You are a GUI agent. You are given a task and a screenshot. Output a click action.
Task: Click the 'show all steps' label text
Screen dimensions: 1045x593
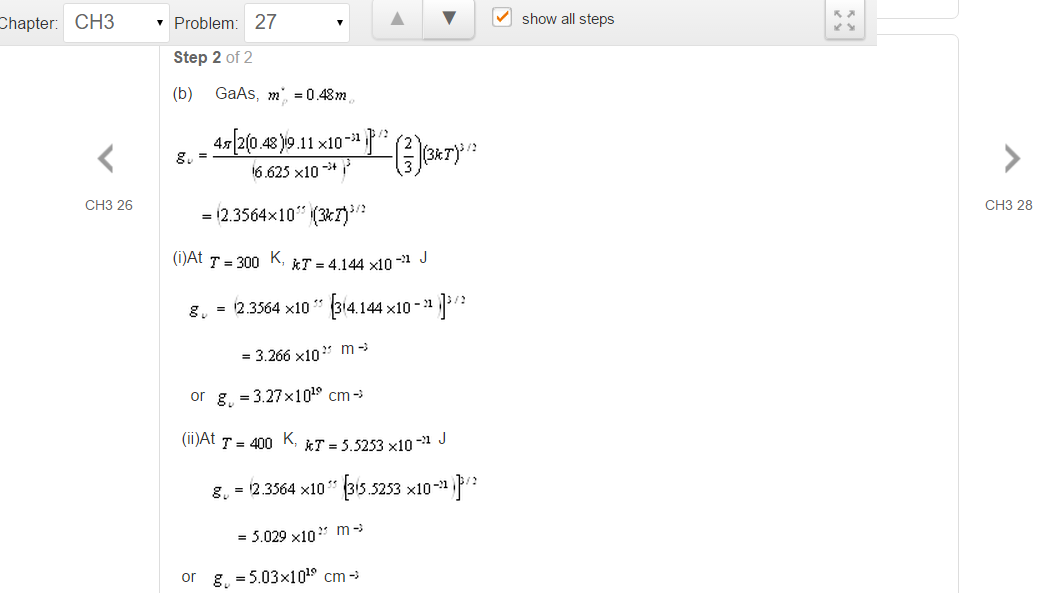[568, 19]
